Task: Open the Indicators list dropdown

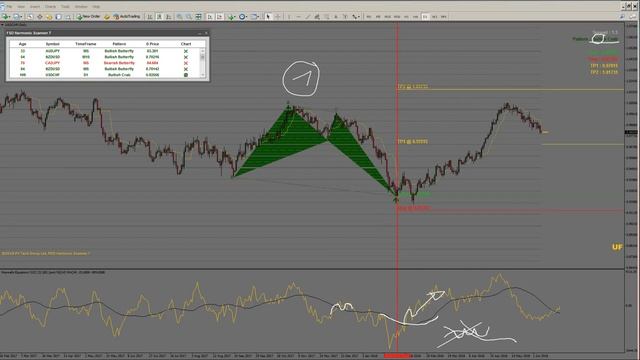Action: 231,17
